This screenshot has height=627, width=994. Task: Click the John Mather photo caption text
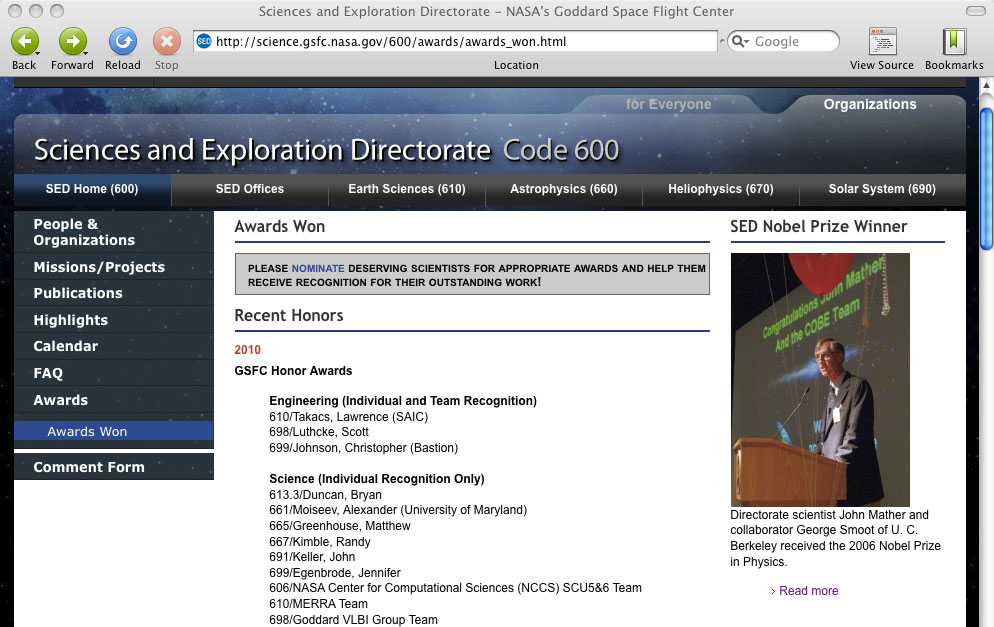[835, 538]
